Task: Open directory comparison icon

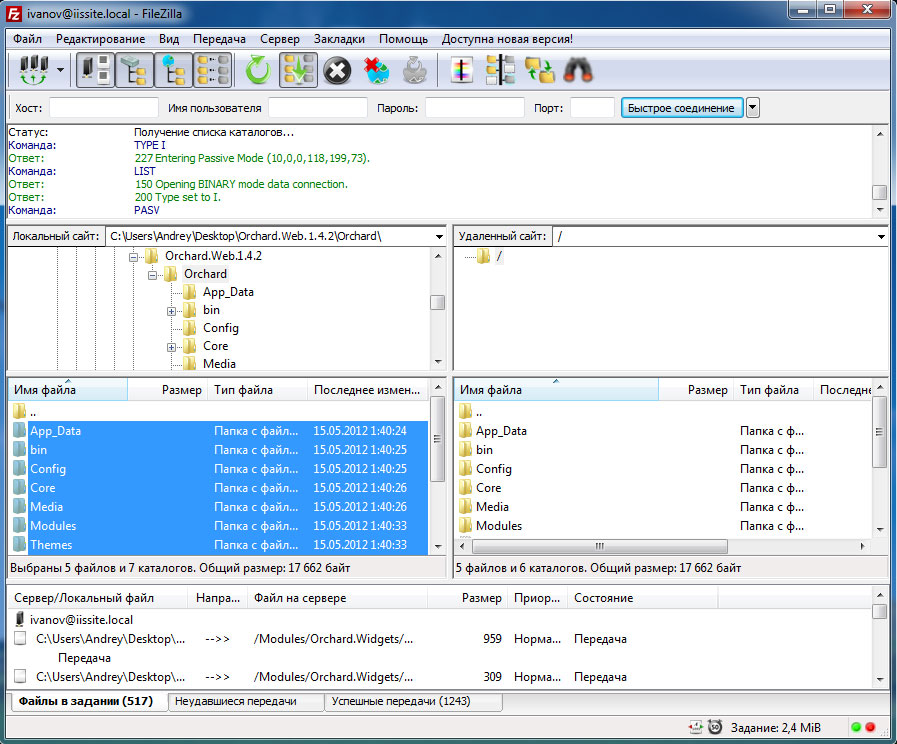Action: pyautogui.click(x=499, y=70)
